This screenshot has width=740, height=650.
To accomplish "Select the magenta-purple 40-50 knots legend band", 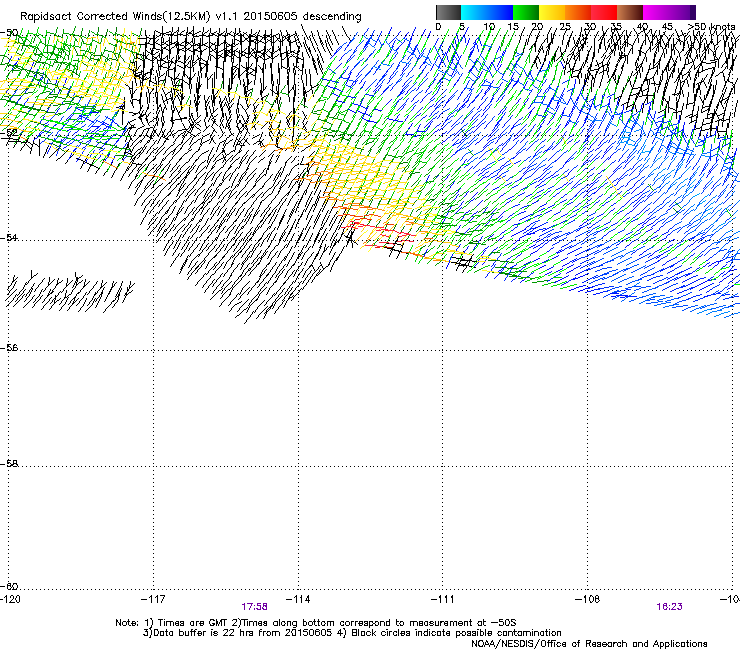I will [669, 12].
